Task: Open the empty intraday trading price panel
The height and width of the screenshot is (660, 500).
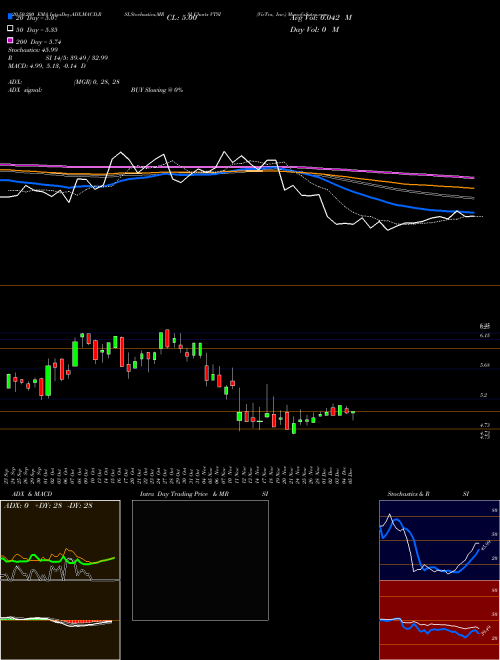Action: [x=200, y=560]
